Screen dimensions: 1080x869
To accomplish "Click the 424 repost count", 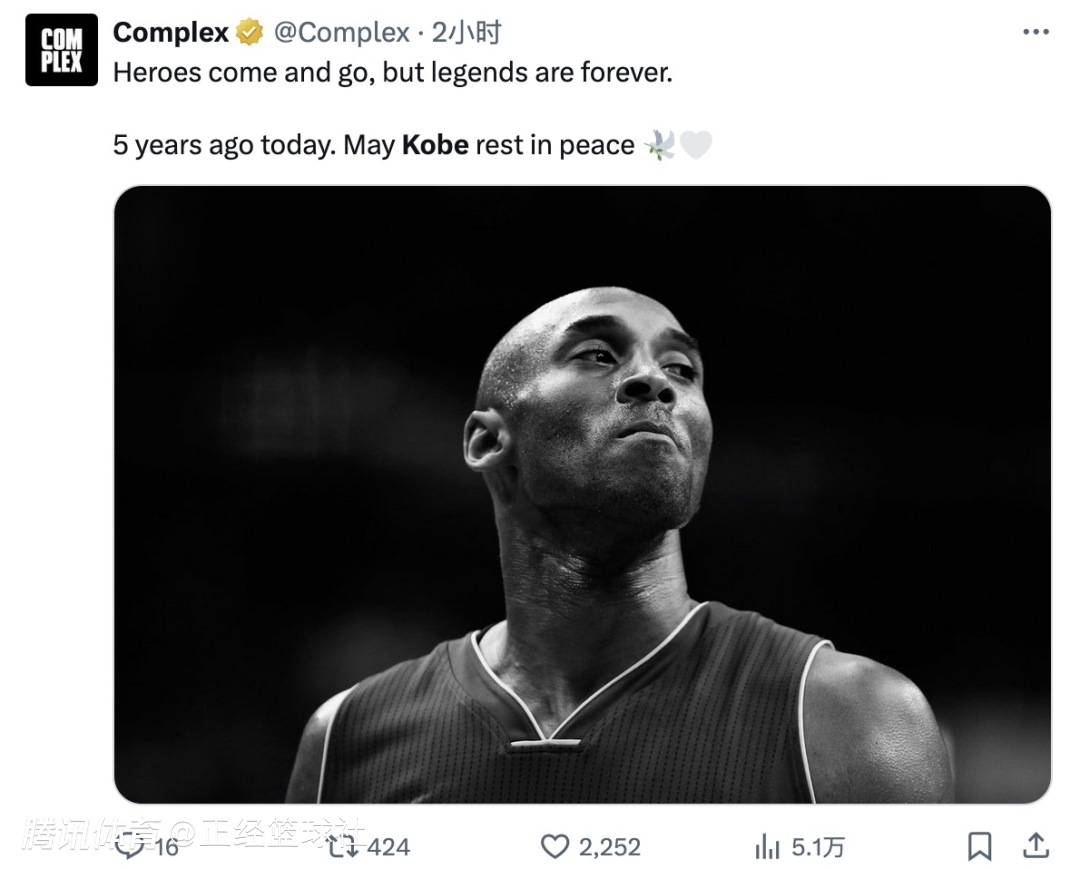I will click(388, 847).
